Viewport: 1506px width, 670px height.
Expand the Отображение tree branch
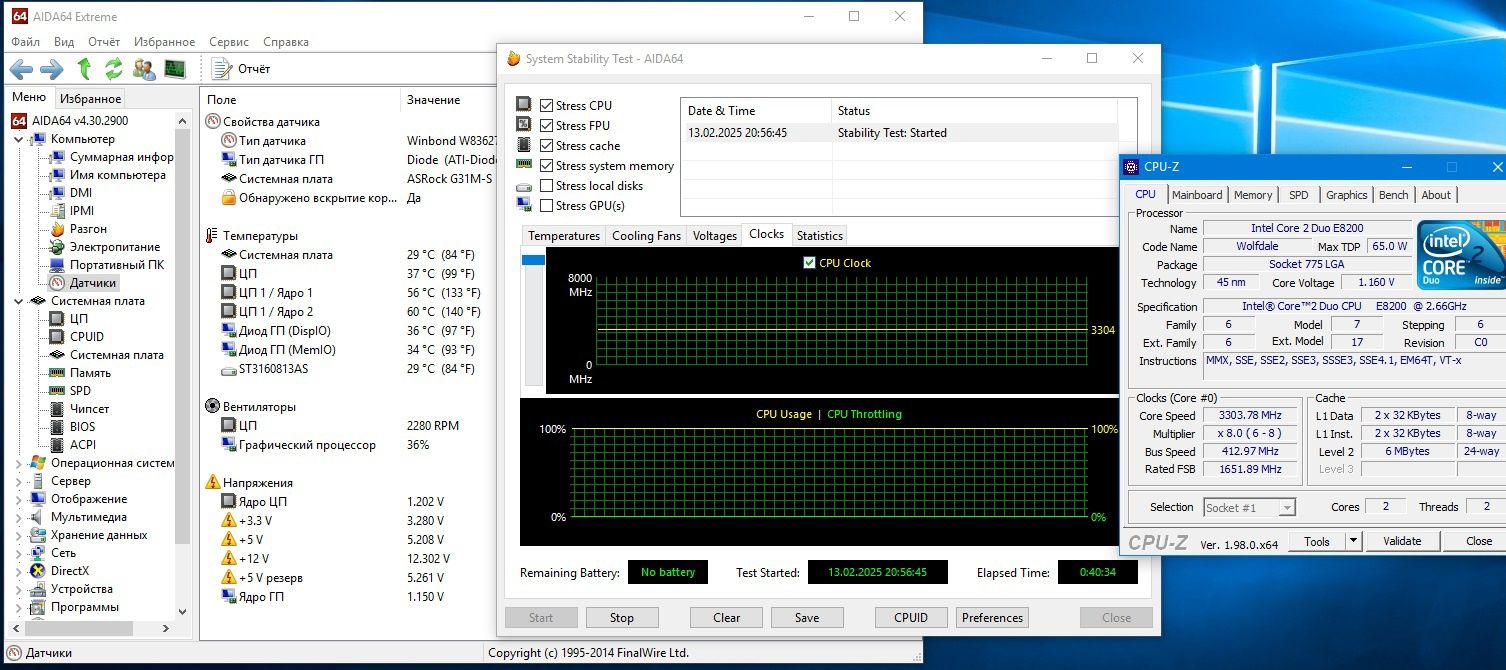coord(19,499)
